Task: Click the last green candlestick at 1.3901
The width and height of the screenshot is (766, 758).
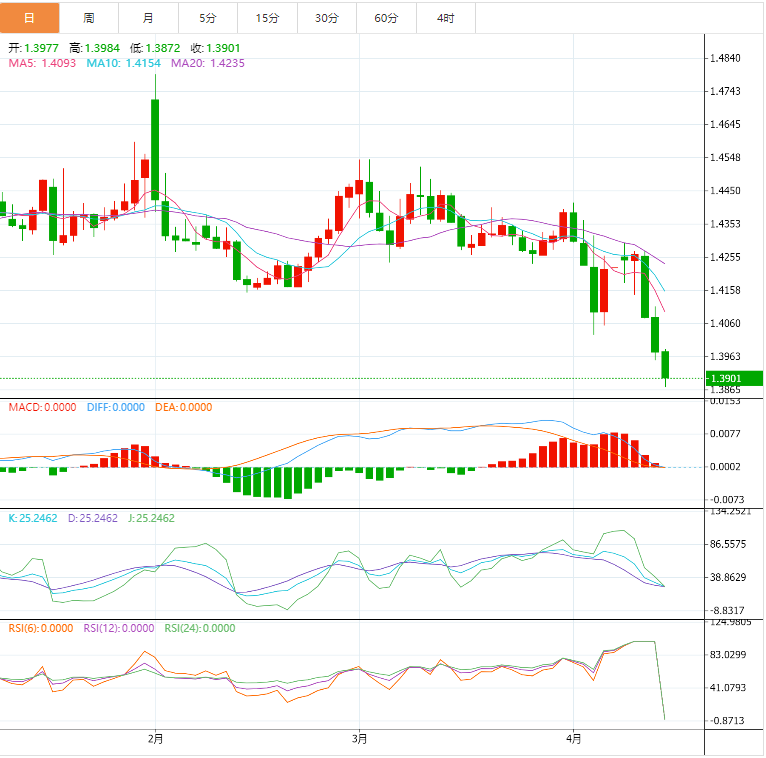Action: 665,365
